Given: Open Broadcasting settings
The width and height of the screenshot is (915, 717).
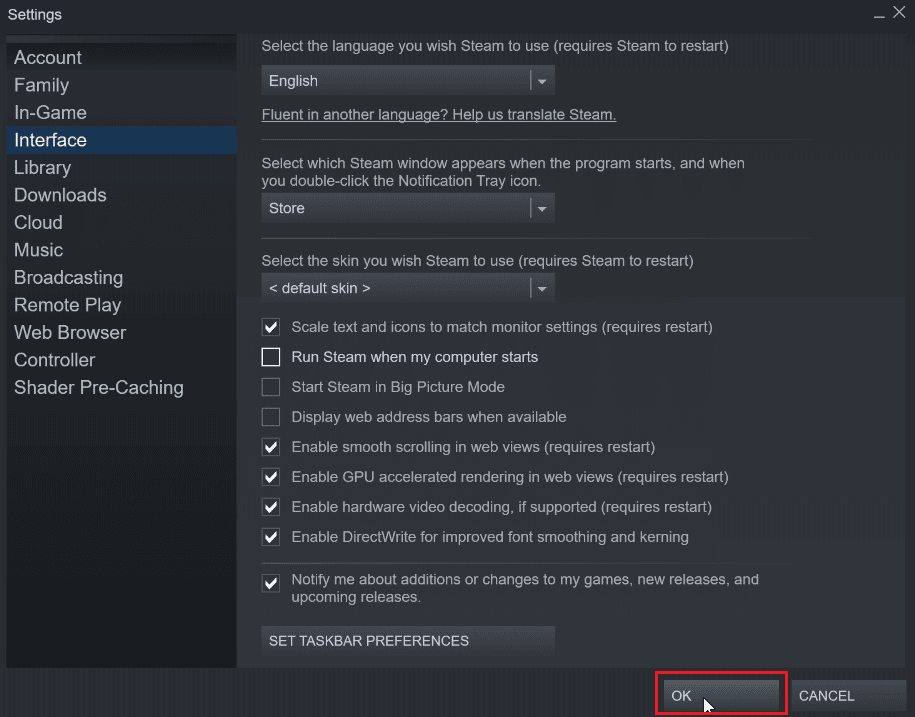Looking at the screenshot, I should tap(68, 277).
